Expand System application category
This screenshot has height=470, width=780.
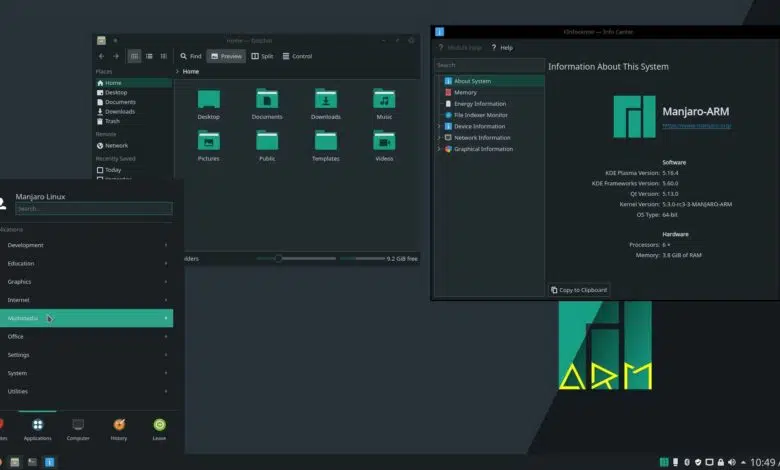pos(87,374)
